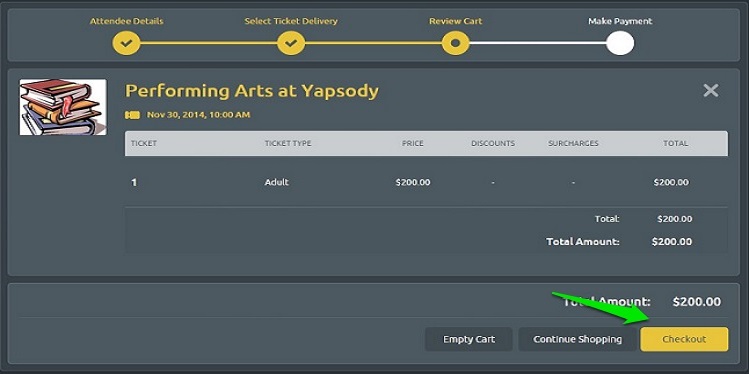Open the stacked books event thumbnail
The width and height of the screenshot is (749, 374).
[63, 107]
